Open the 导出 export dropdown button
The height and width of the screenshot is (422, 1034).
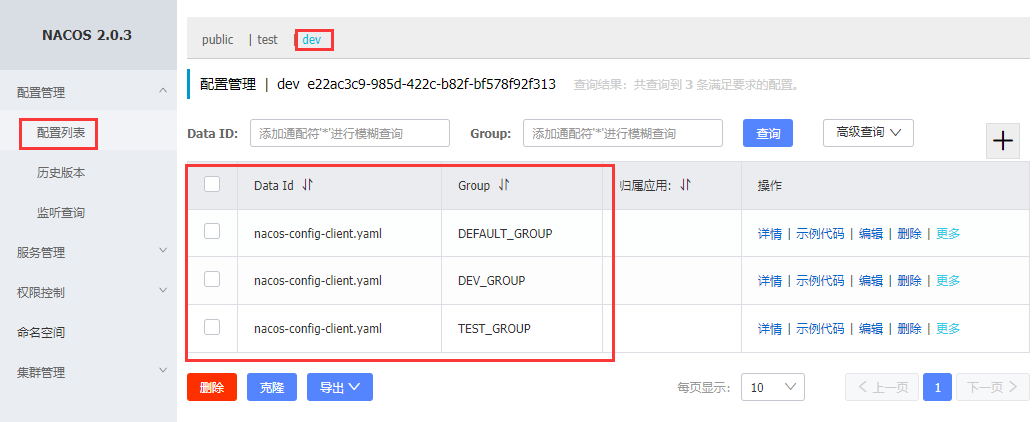340,387
